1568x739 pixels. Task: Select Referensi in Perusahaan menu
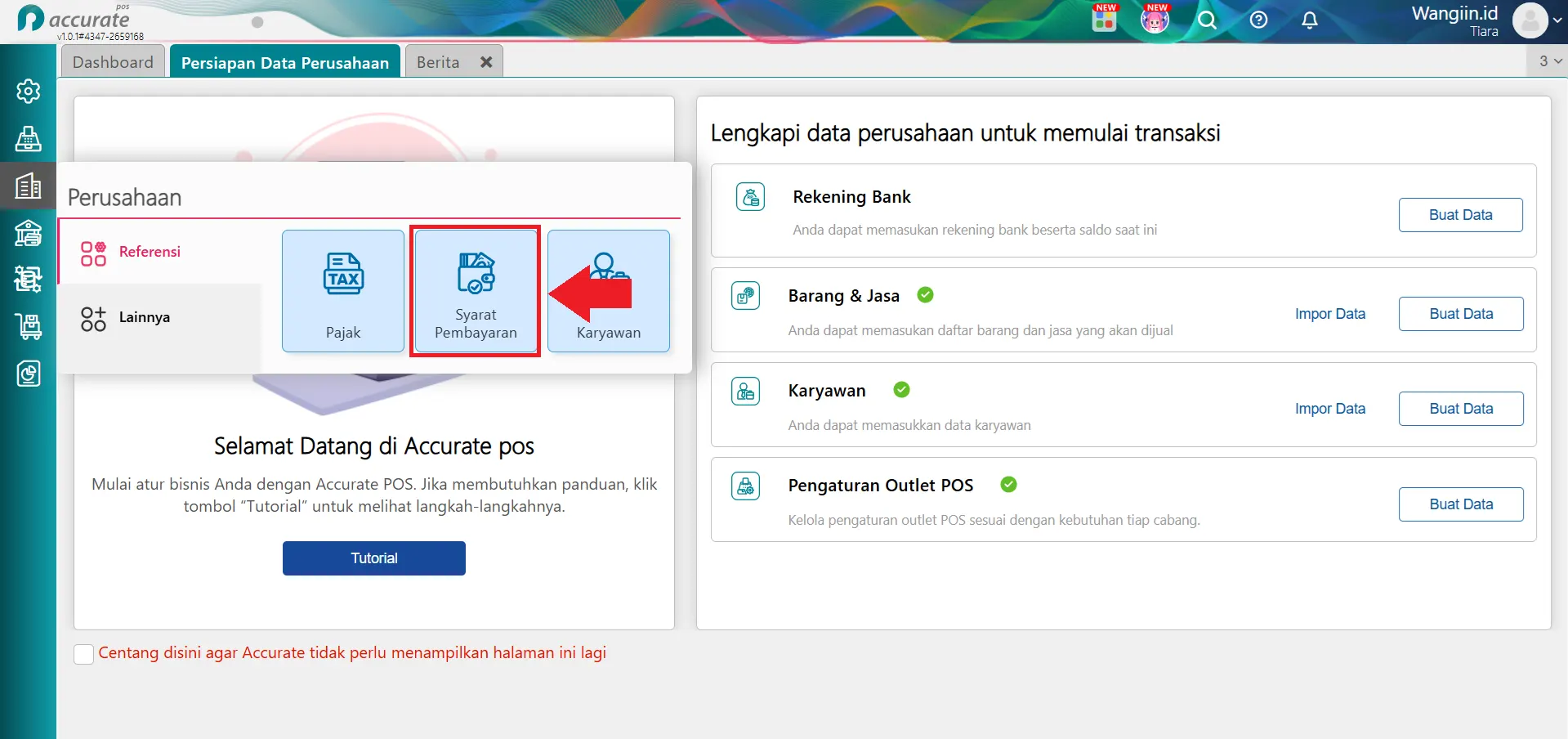[x=160, y=252]
